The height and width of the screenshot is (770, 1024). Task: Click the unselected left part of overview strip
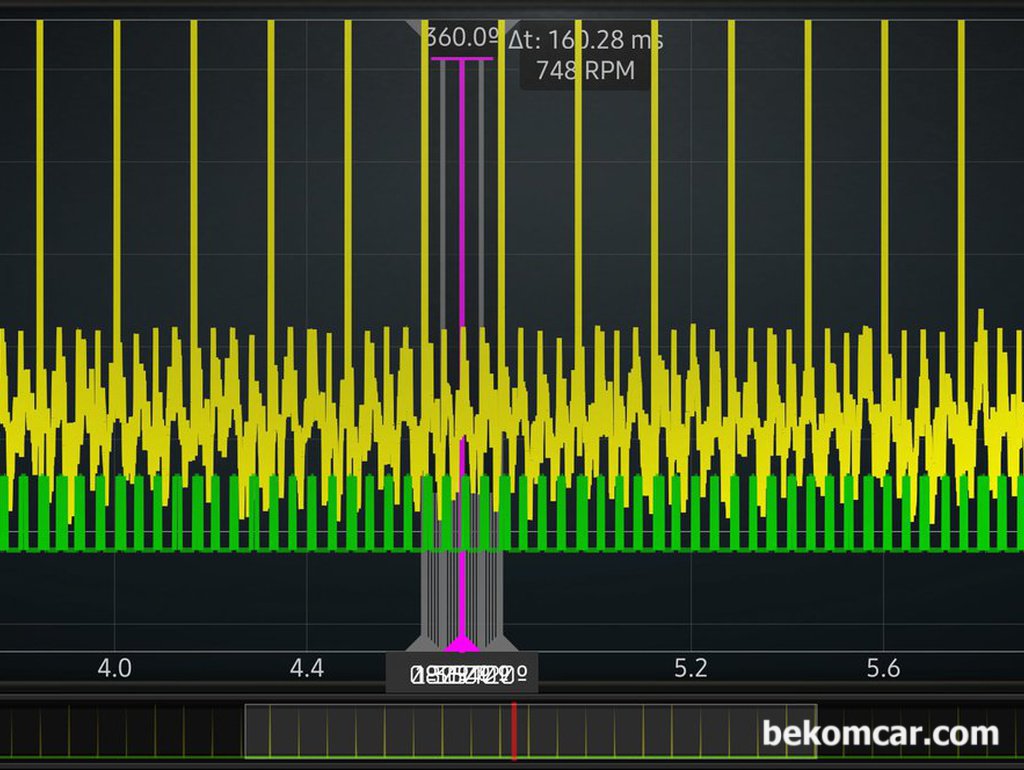[x=120, y=730]
